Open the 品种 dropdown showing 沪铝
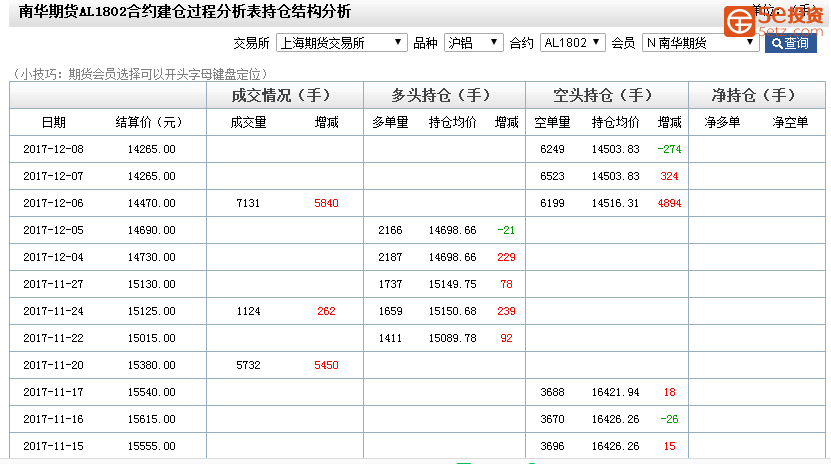This screenshot has height=464, width=831. (473, 43)
